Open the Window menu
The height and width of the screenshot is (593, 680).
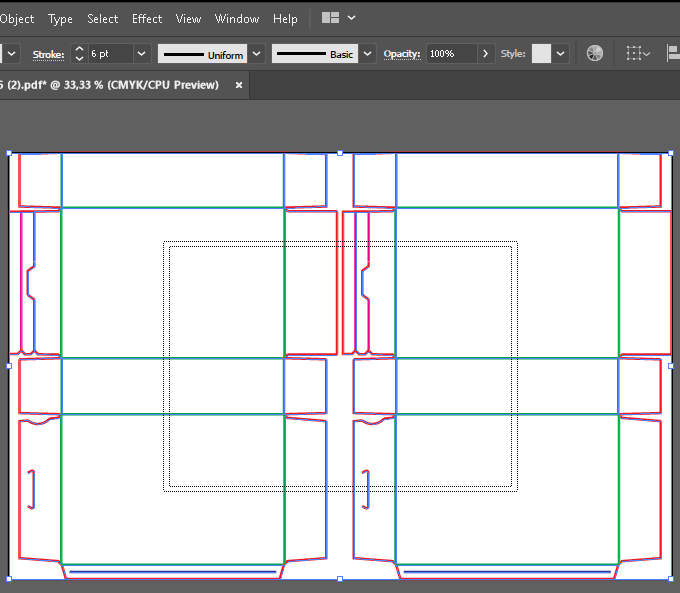pos(237,18)
